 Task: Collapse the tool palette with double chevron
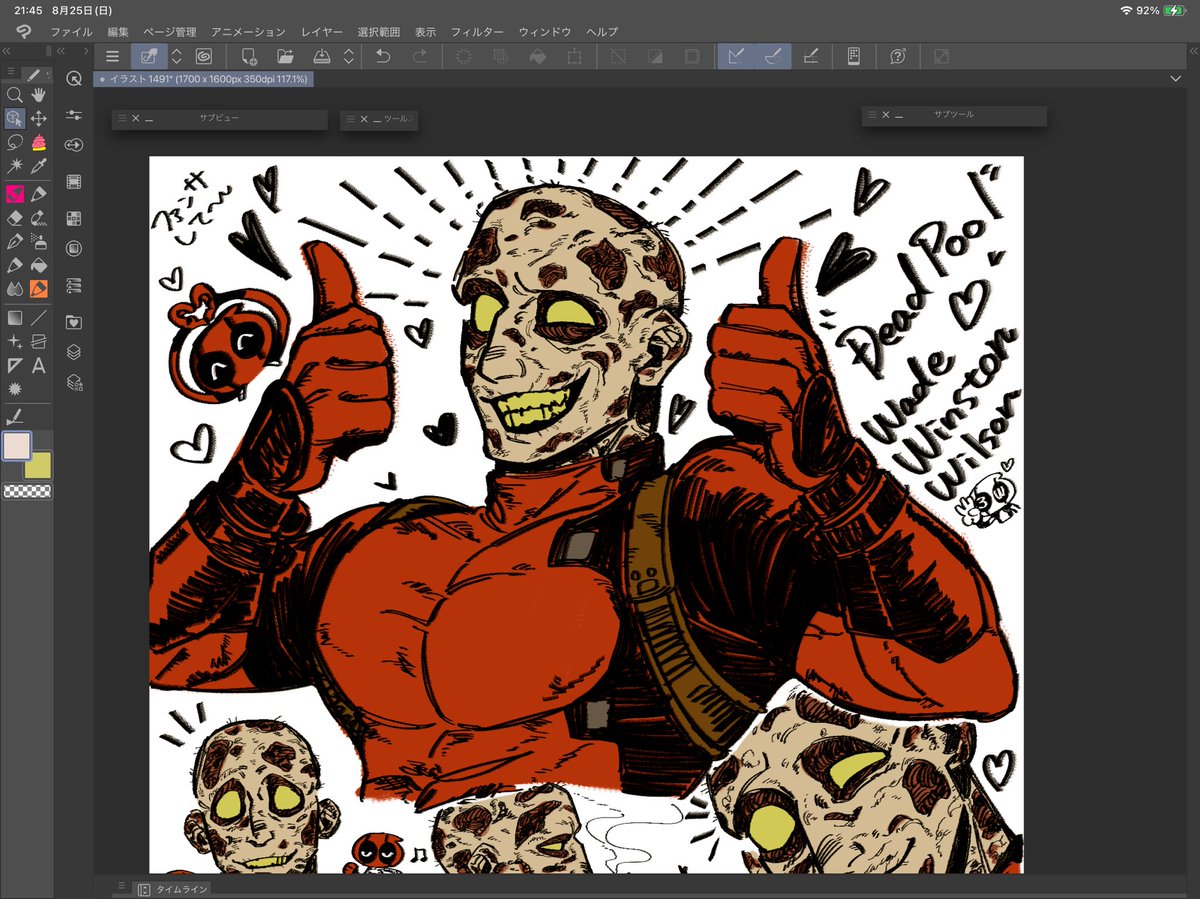(x=7, y=50)
